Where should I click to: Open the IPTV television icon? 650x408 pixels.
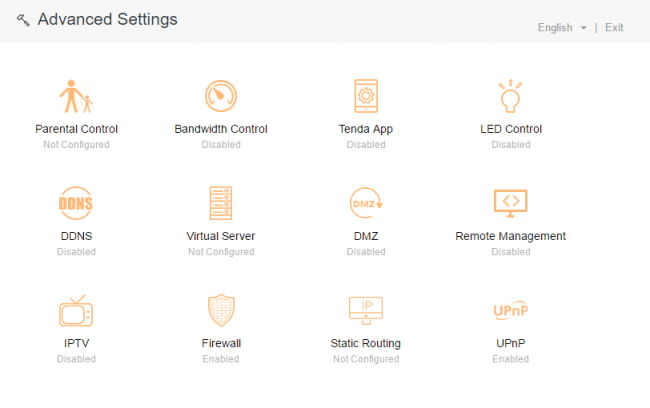76,310
